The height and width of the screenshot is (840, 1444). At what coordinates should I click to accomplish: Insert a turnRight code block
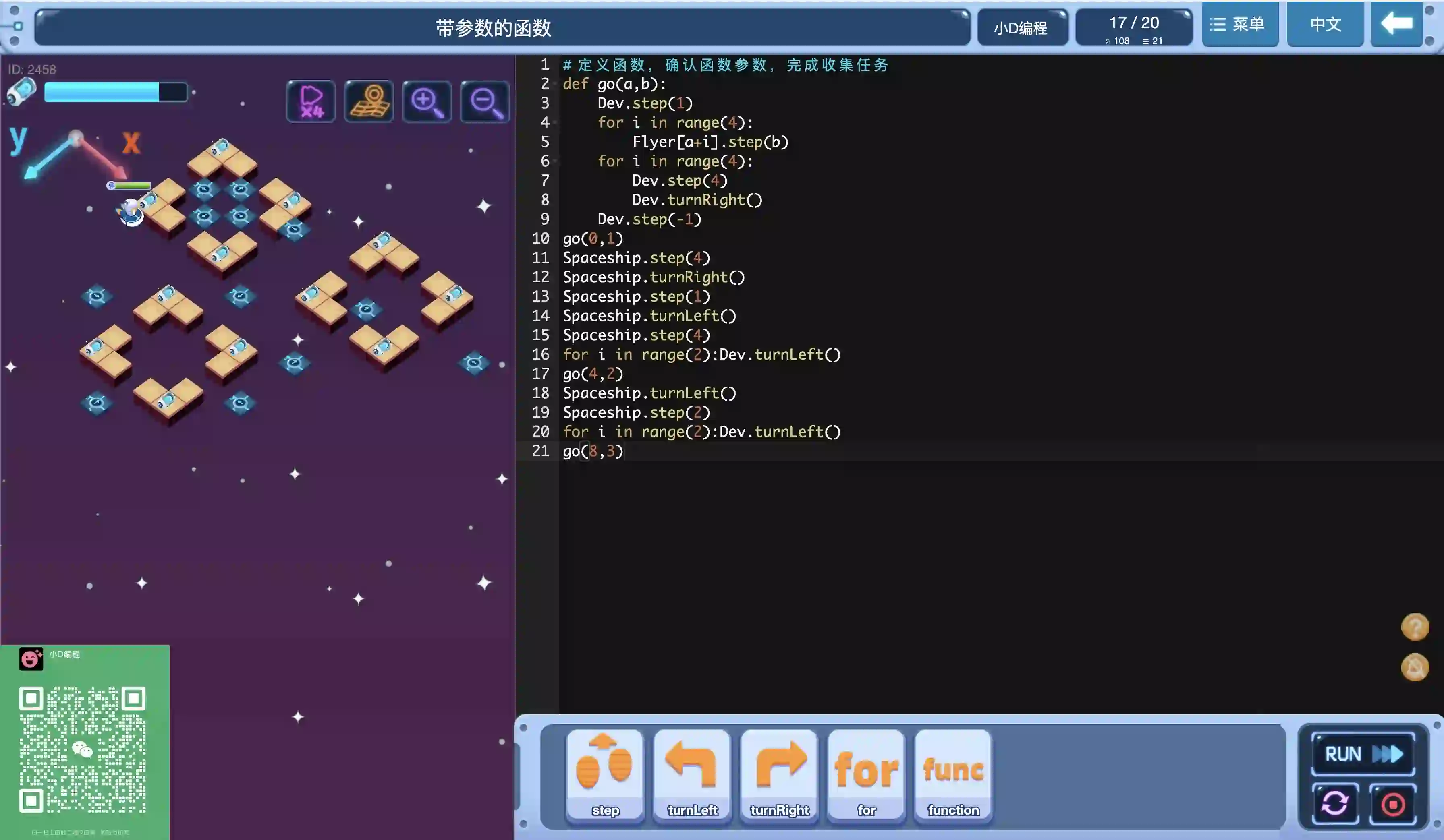779,774
